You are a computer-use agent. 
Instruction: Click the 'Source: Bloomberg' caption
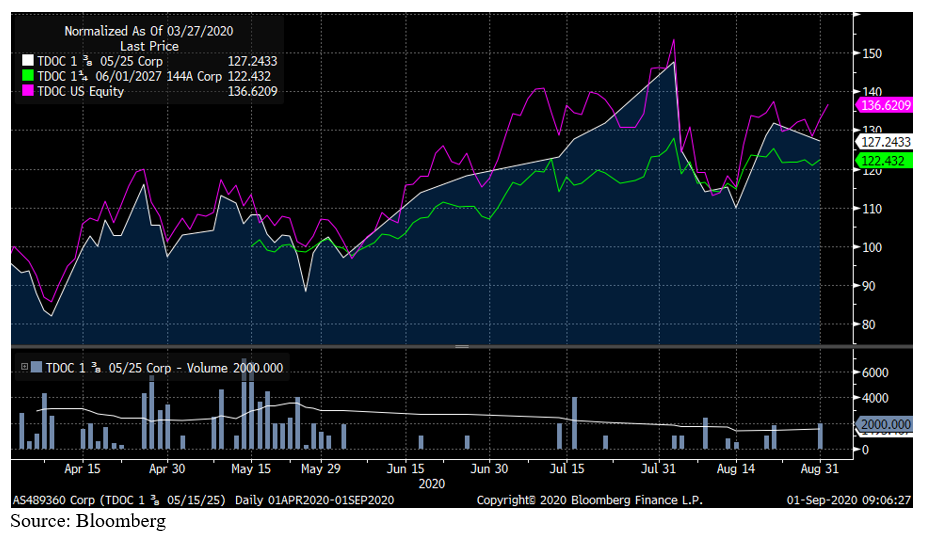[88, 521]
